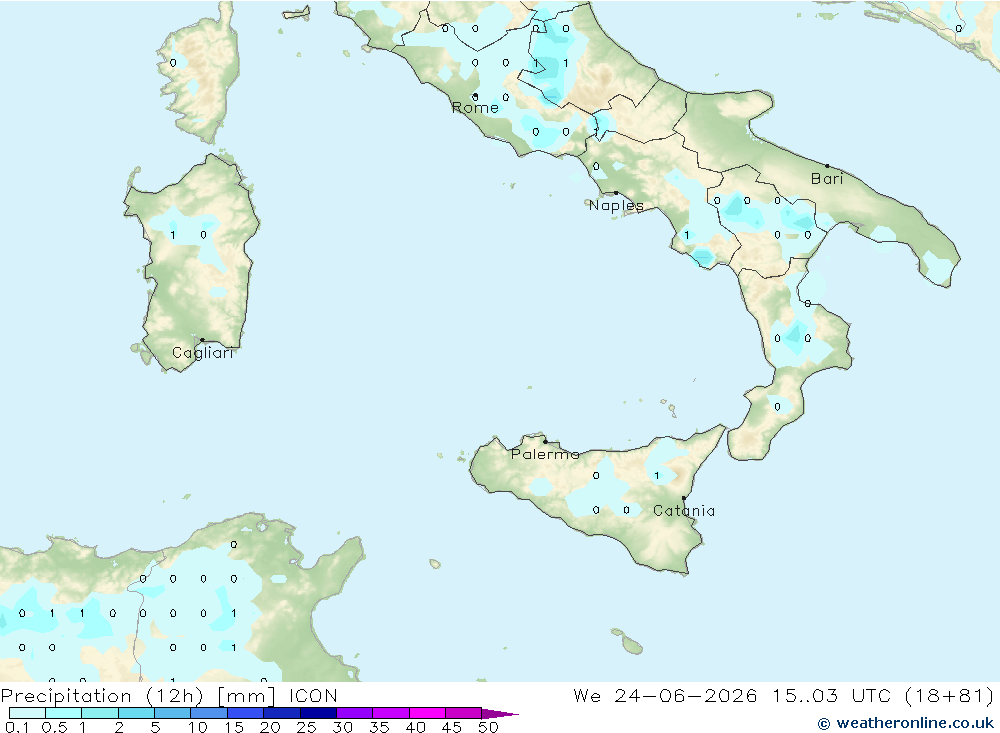The image size is (1000, 733).
Task: Click the '50' legend scale value
Action: point(489,727)
